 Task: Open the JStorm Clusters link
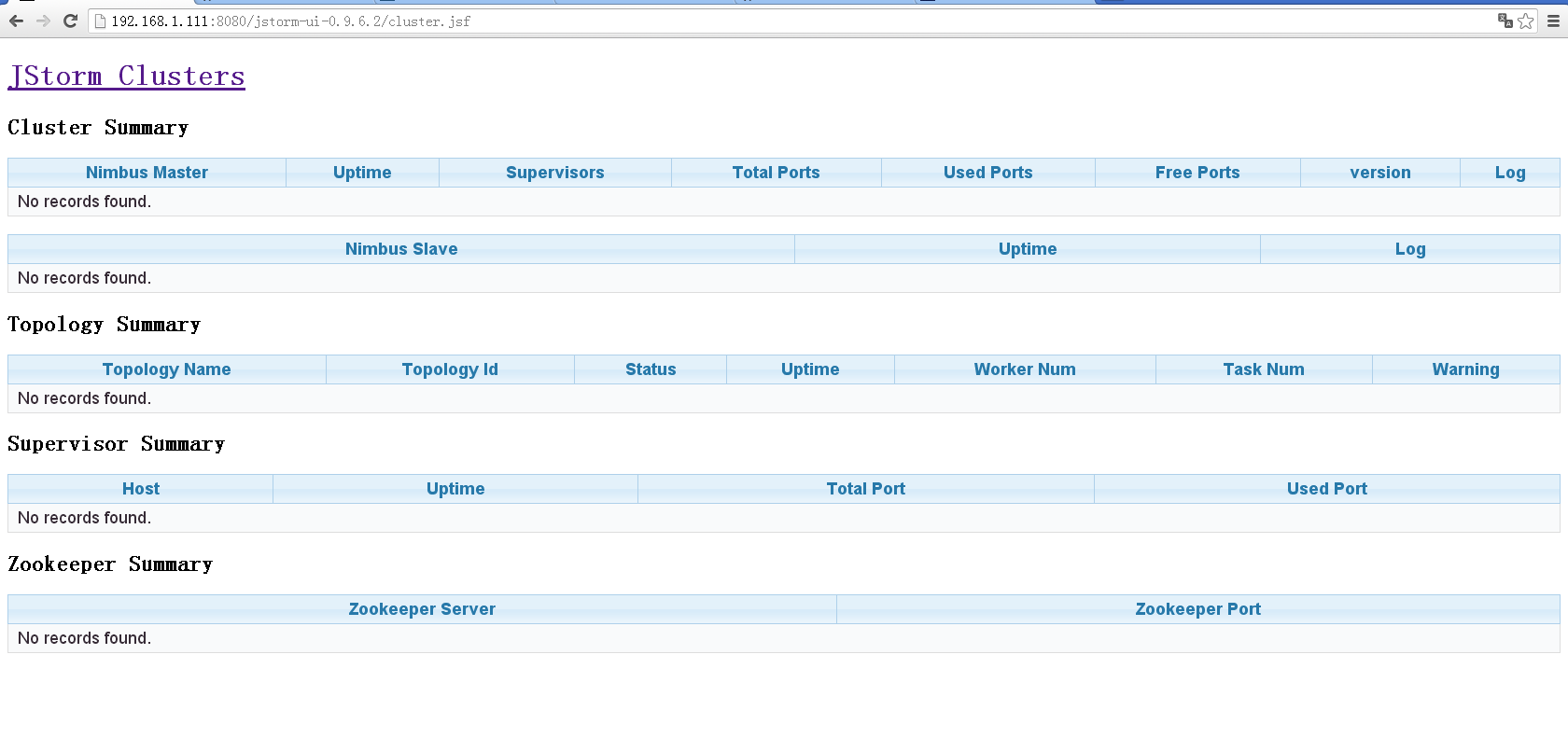click(x=127, y=76)
